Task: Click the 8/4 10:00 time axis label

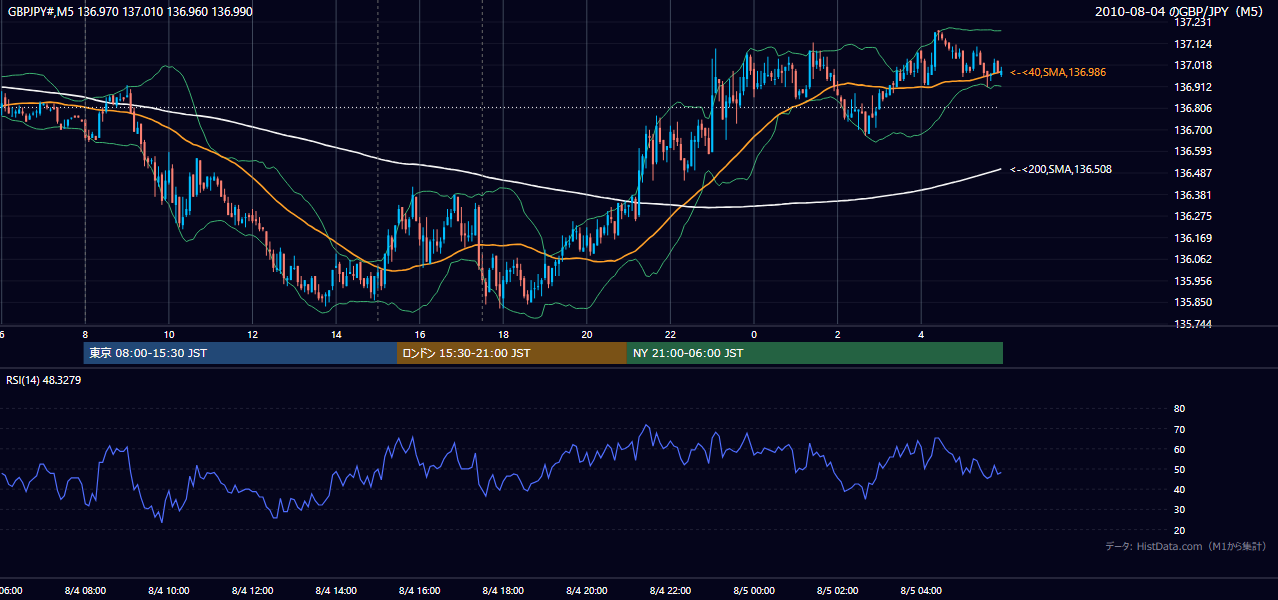Action: (x=169, y=590)
